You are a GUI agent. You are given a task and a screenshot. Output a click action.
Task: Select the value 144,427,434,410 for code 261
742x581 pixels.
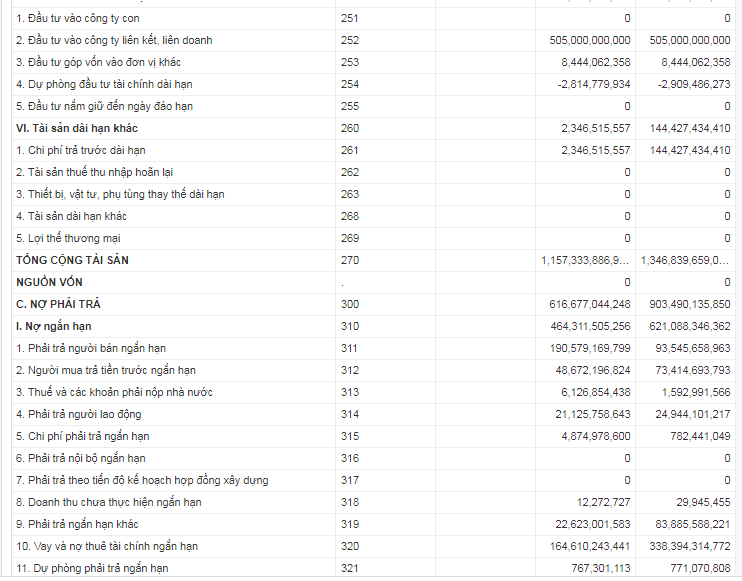click(690, 150)
